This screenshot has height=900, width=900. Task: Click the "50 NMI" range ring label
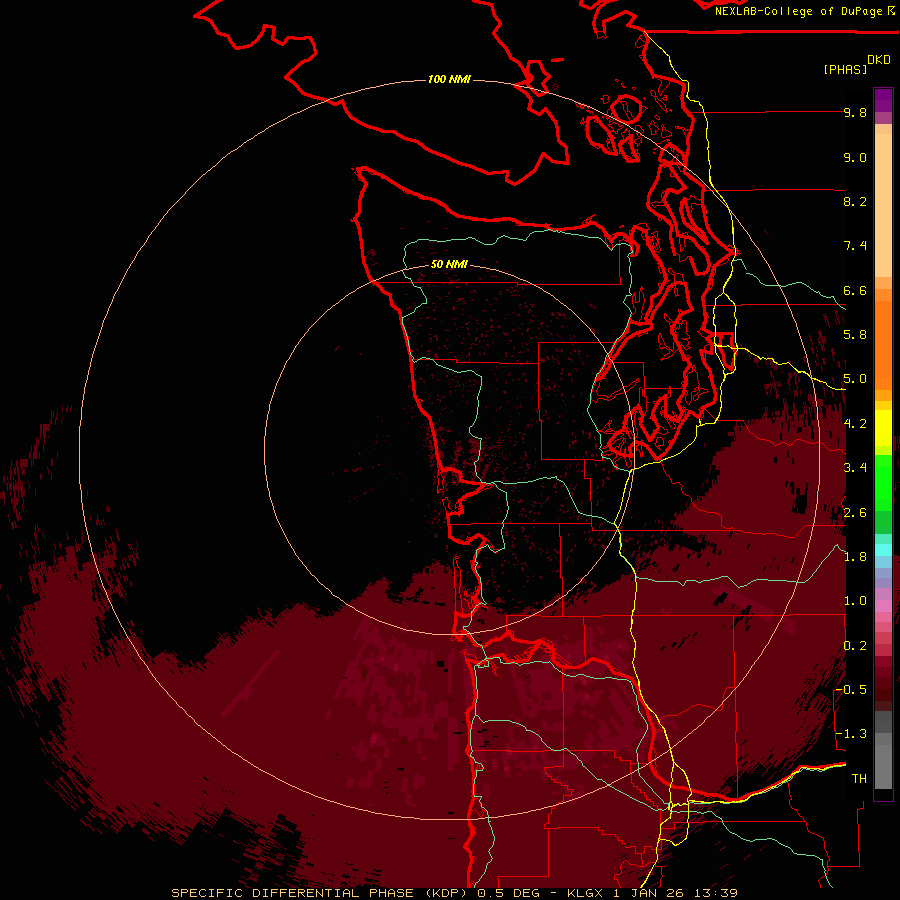(449, 264)
